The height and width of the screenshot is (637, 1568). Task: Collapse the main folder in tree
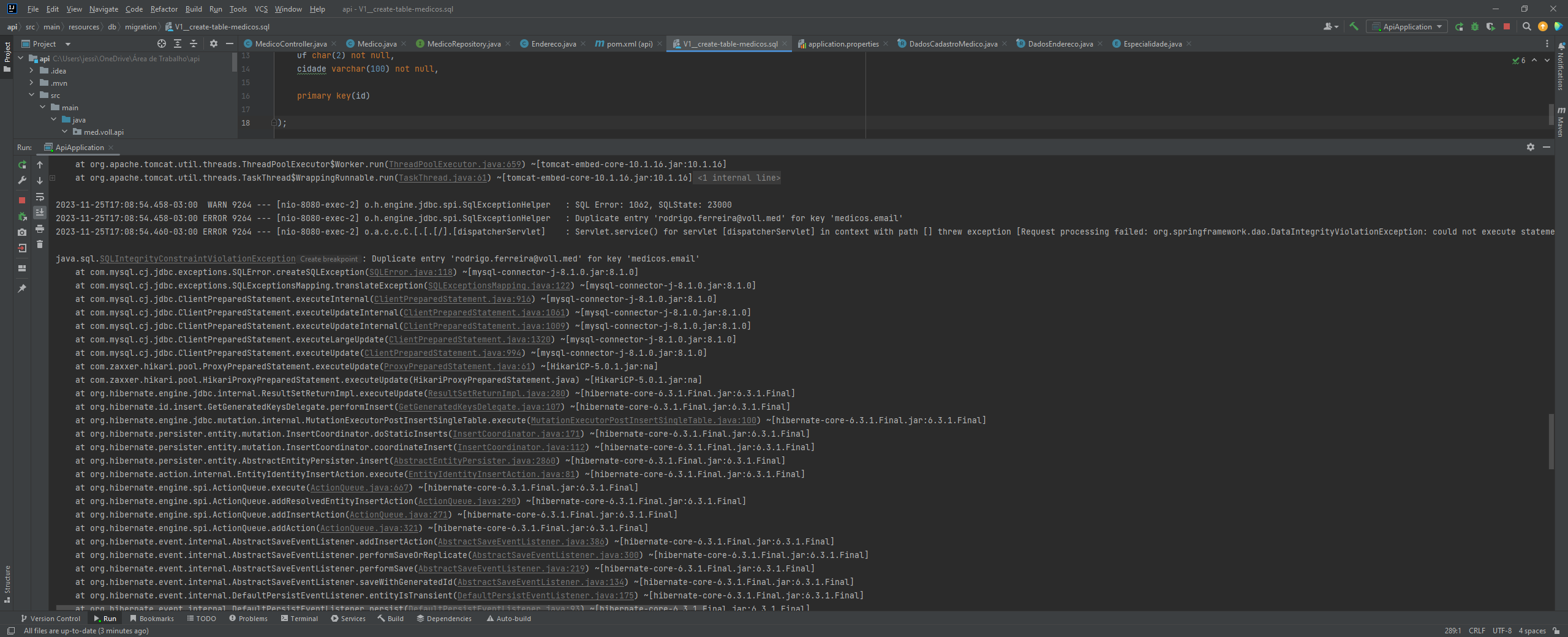(x=42, y=107)
